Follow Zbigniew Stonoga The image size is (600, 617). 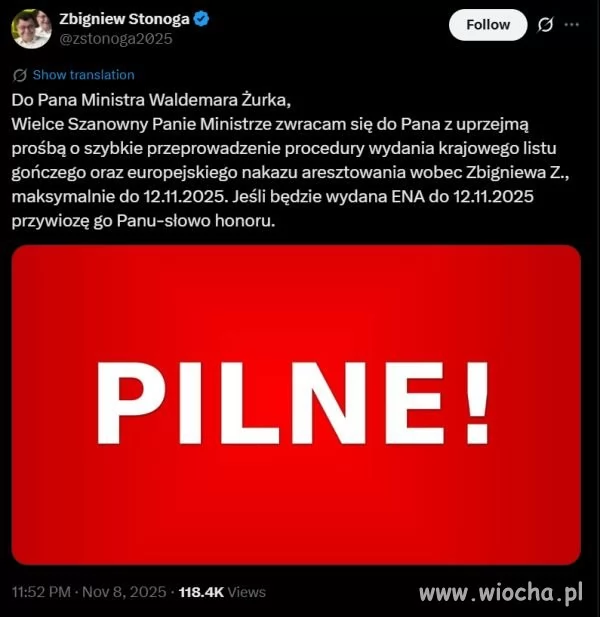[x=488, y=25]
